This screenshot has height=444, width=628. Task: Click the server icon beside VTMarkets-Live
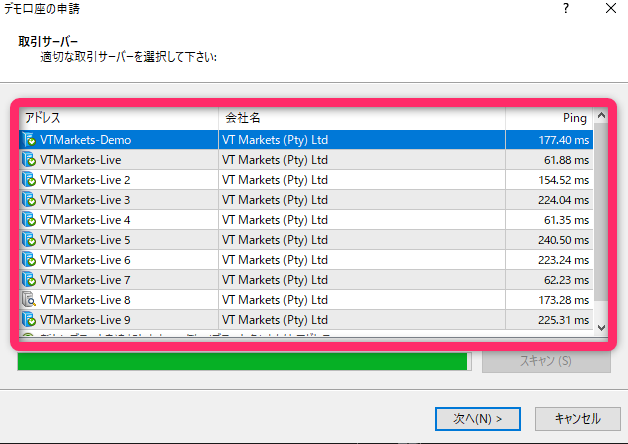(x=29, y=160)
